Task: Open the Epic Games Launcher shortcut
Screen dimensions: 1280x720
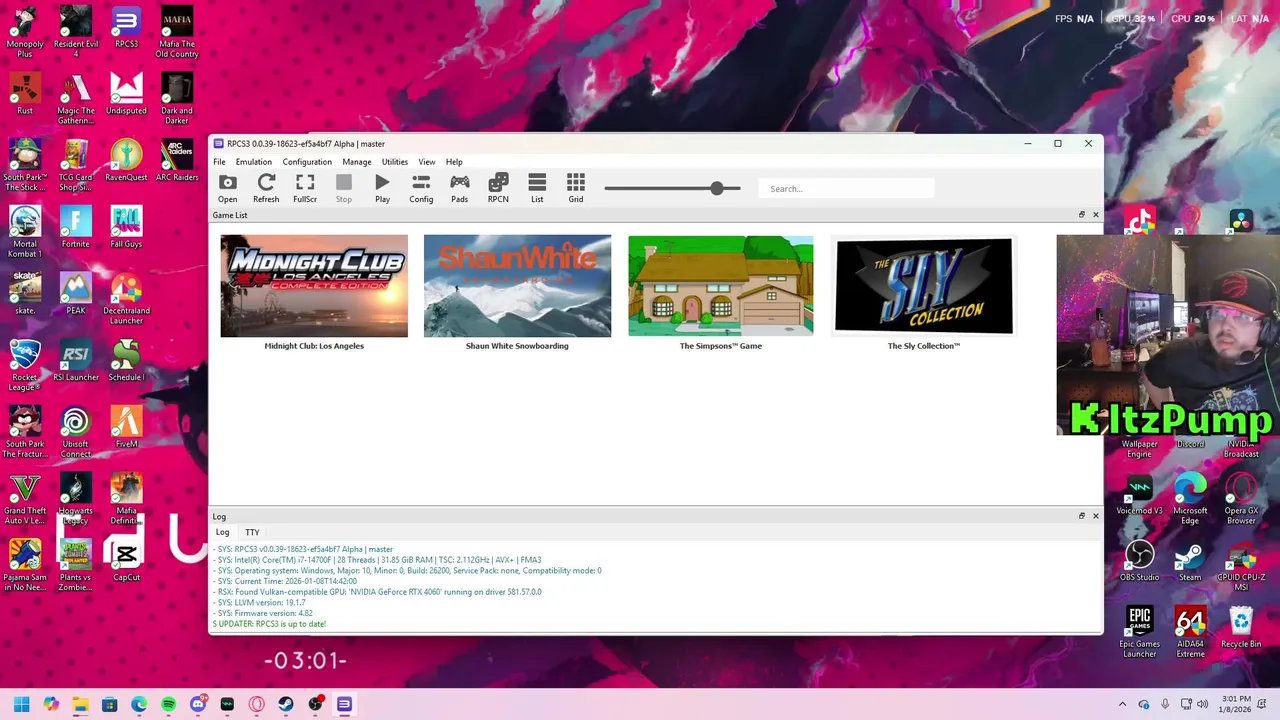Action: click(x=1139, y=632)
